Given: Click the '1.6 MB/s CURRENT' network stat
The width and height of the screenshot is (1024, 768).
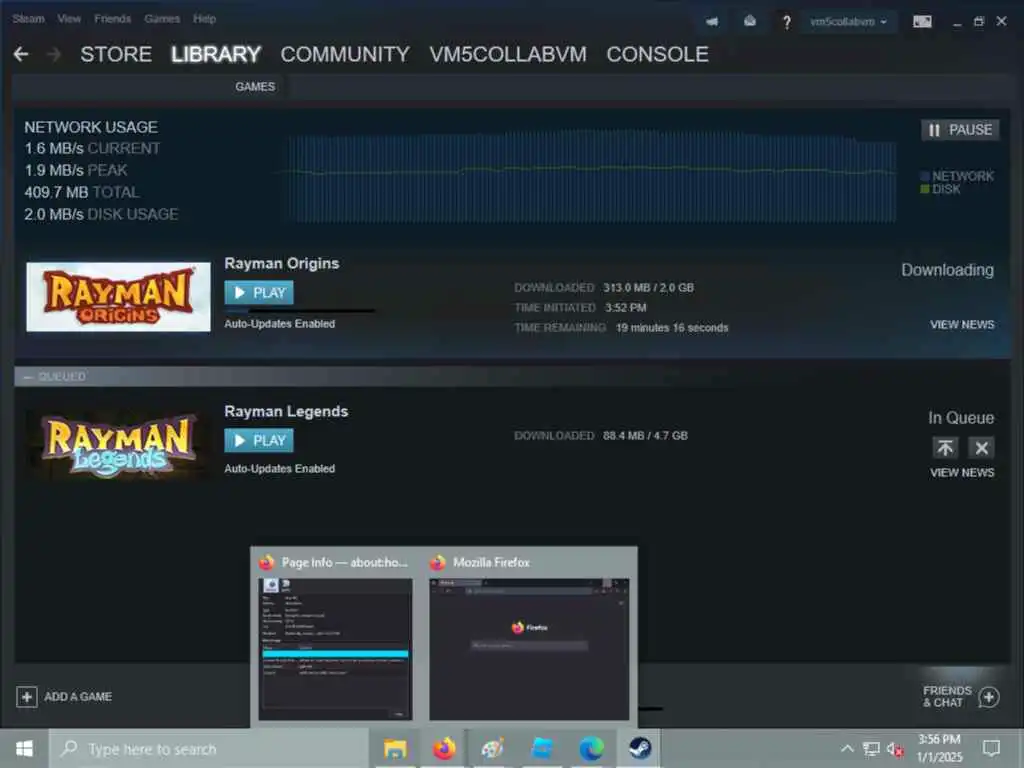Looking at the screenshot, I should 92,149.
